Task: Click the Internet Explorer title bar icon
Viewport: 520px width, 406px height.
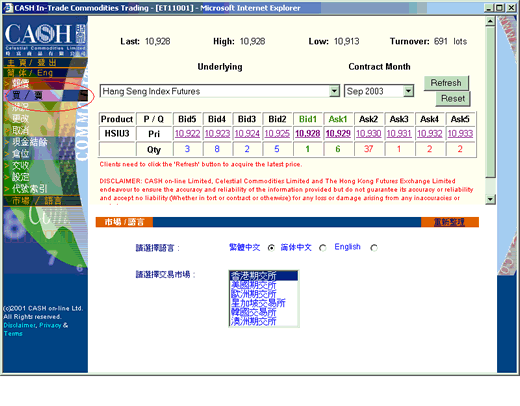Action: tap(8, 8)
